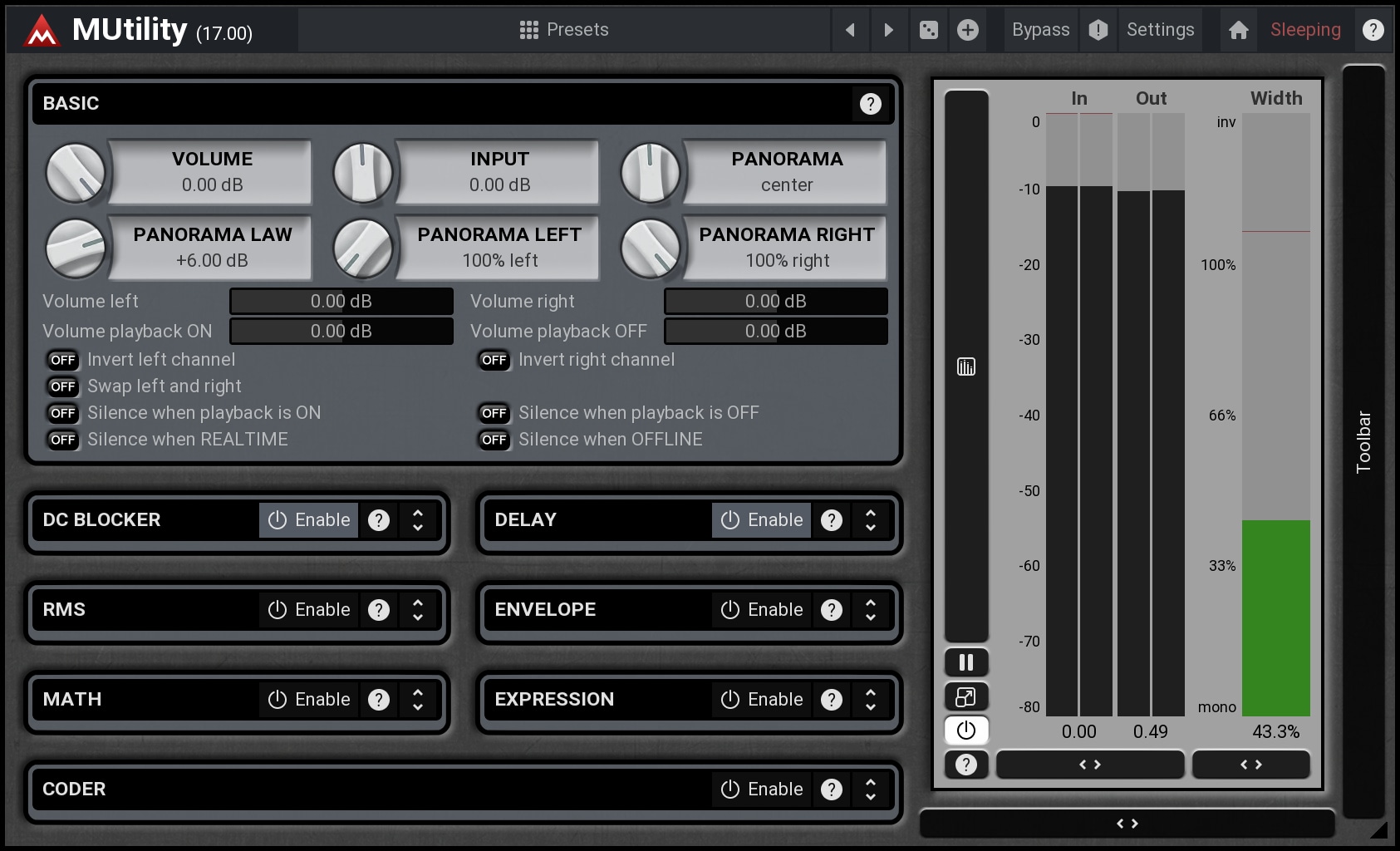
Task: Expand the RMS section arrows
Action: coord(418,610)
